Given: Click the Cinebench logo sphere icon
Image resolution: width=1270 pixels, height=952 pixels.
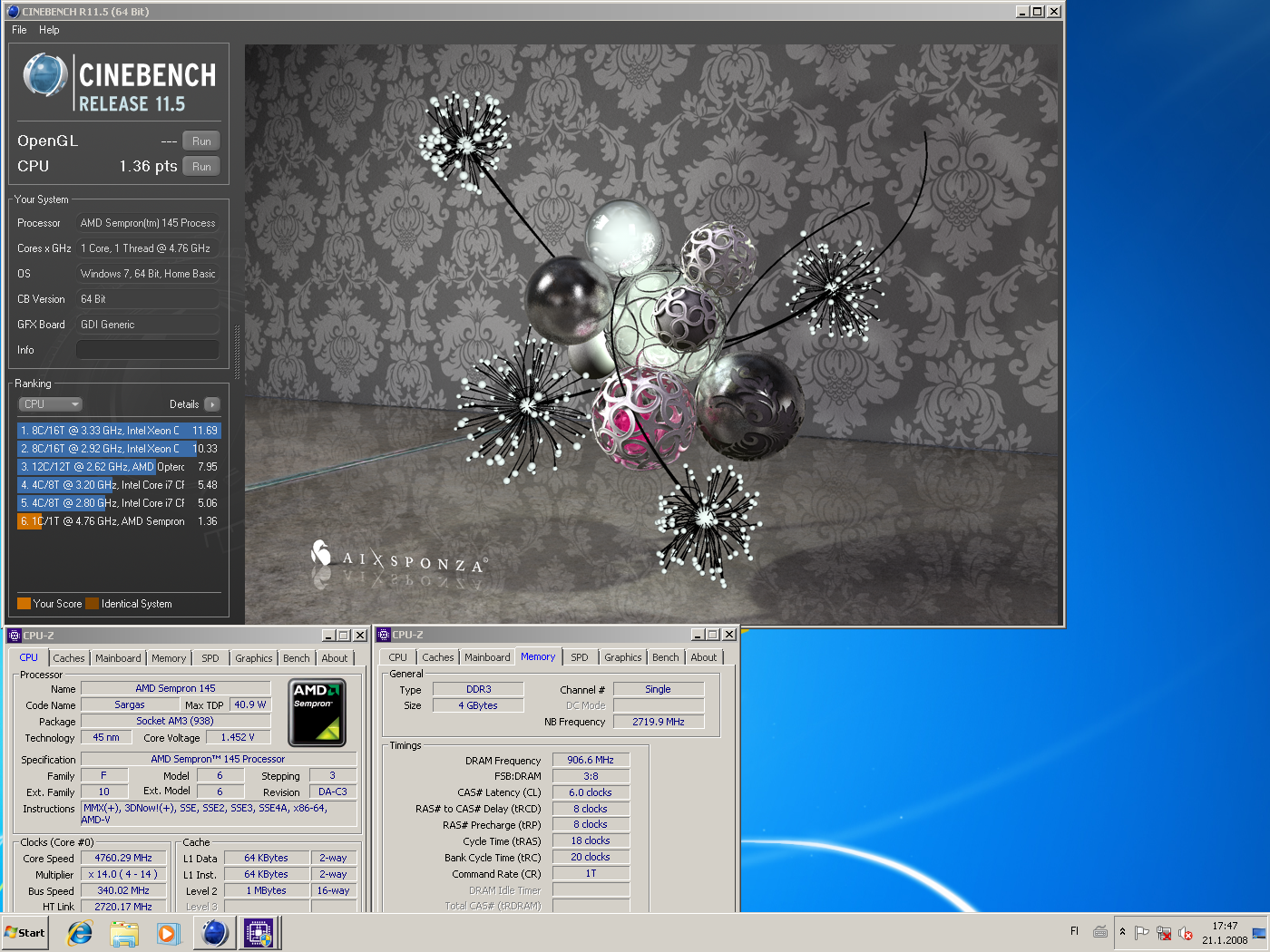Looking at the screenshot, I should pos(44,75).
